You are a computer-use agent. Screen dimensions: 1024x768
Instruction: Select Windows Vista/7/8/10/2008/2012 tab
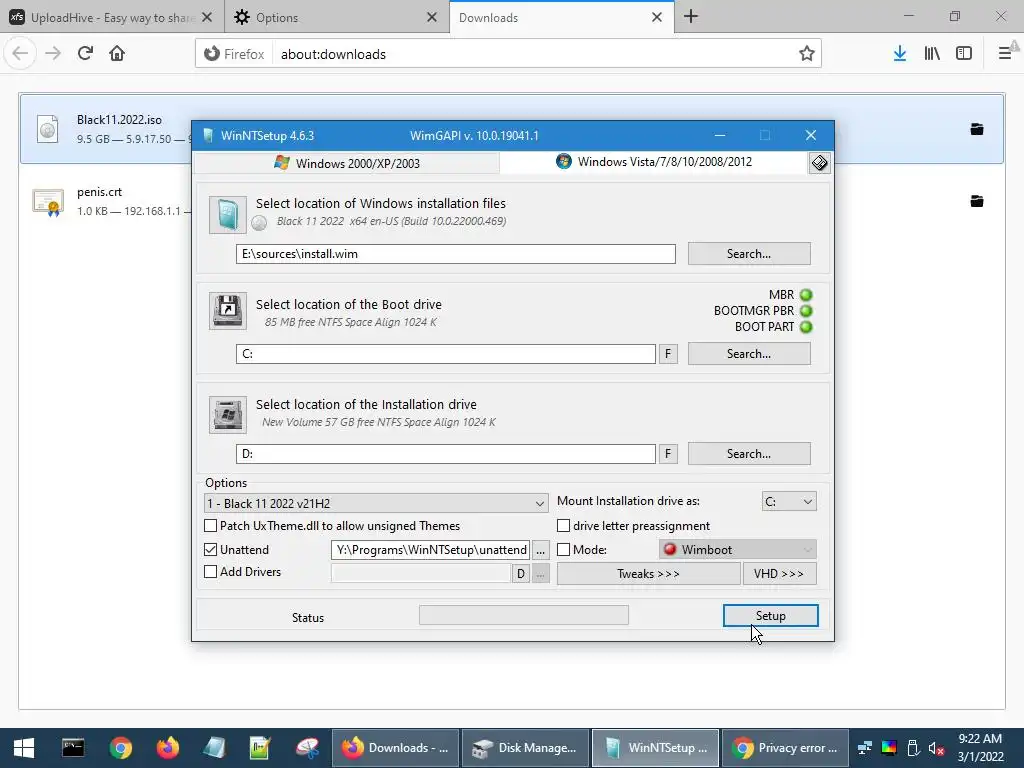[654, 162]
